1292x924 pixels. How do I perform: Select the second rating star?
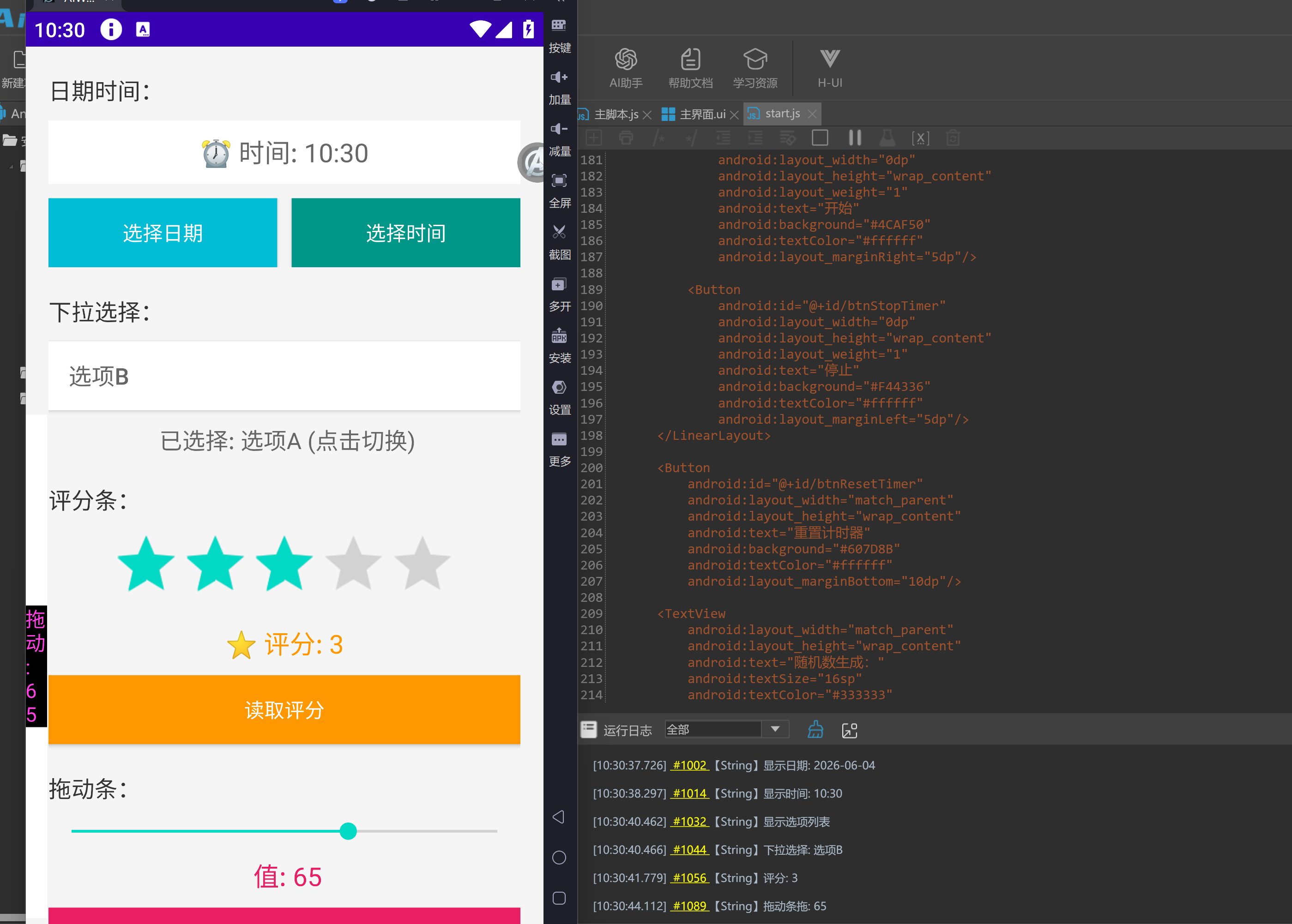coord(215,564)
